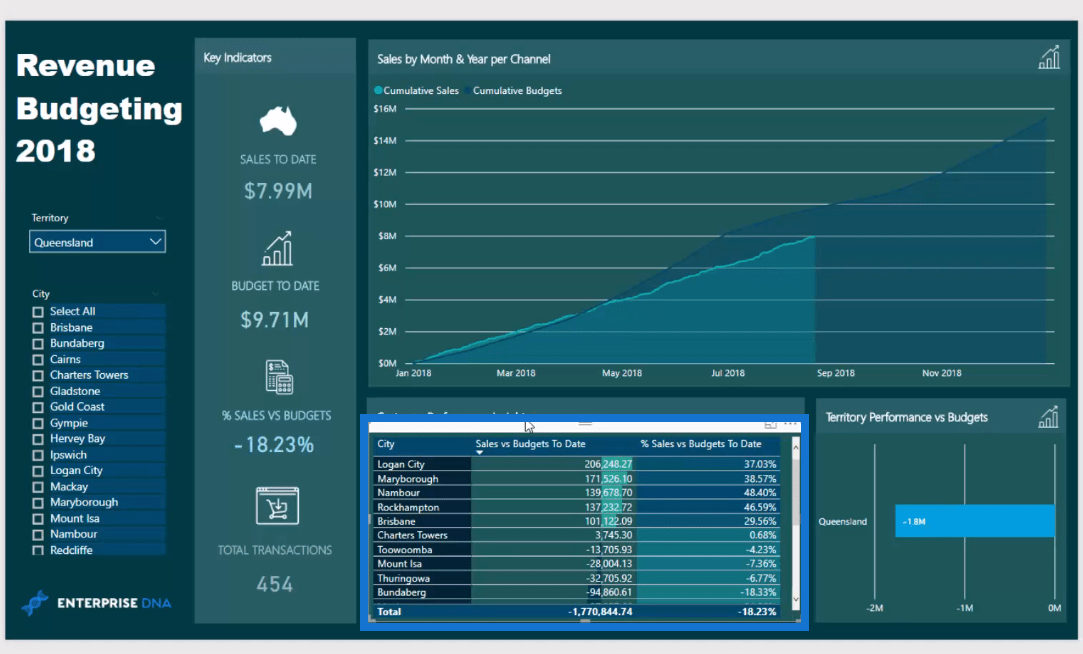The image size is (1083, 654).
Task: Select the Toowoomba row in table
Action: click(x=577, y=550)
